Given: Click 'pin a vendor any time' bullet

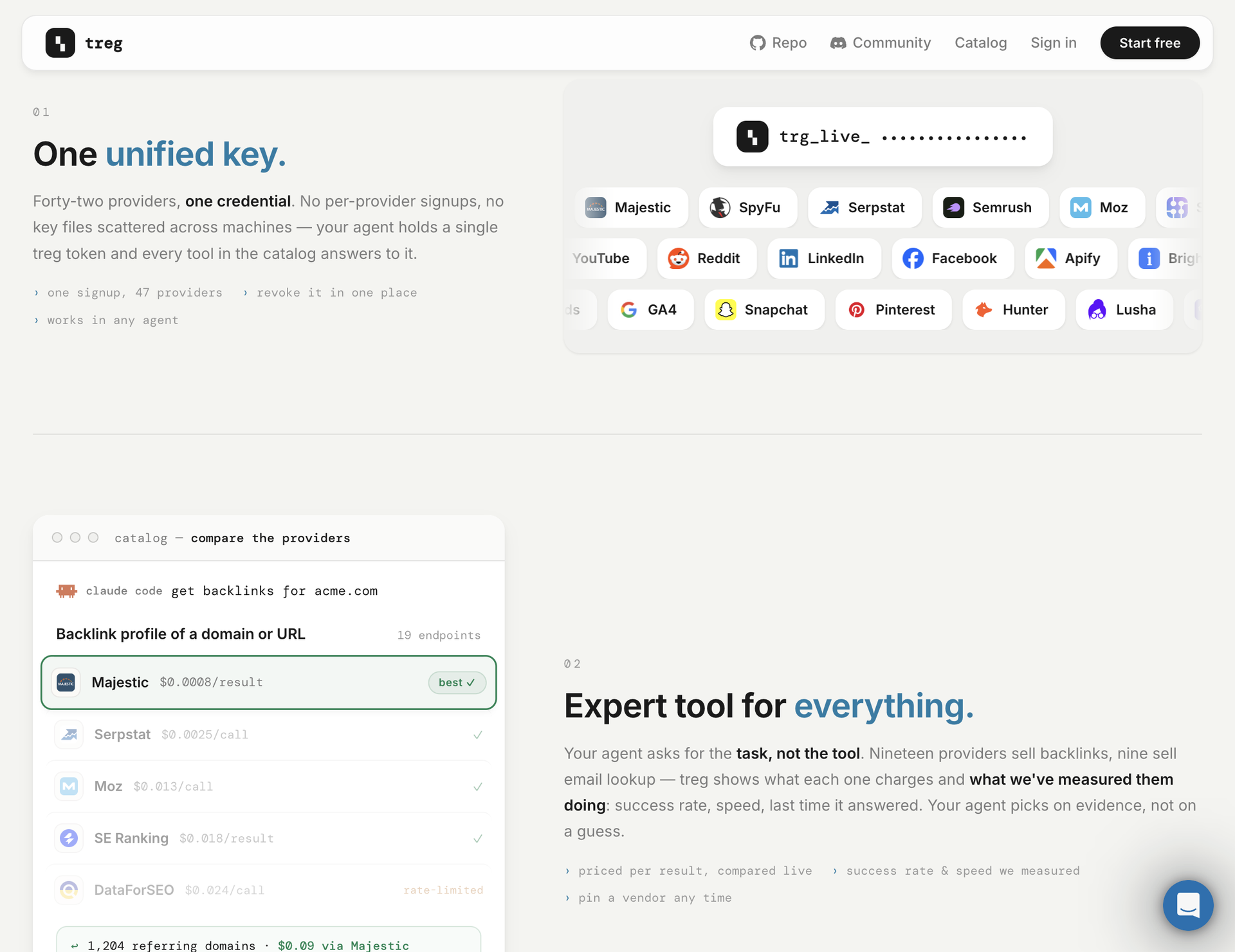Looking at the screenshot, I should (648, 898).
